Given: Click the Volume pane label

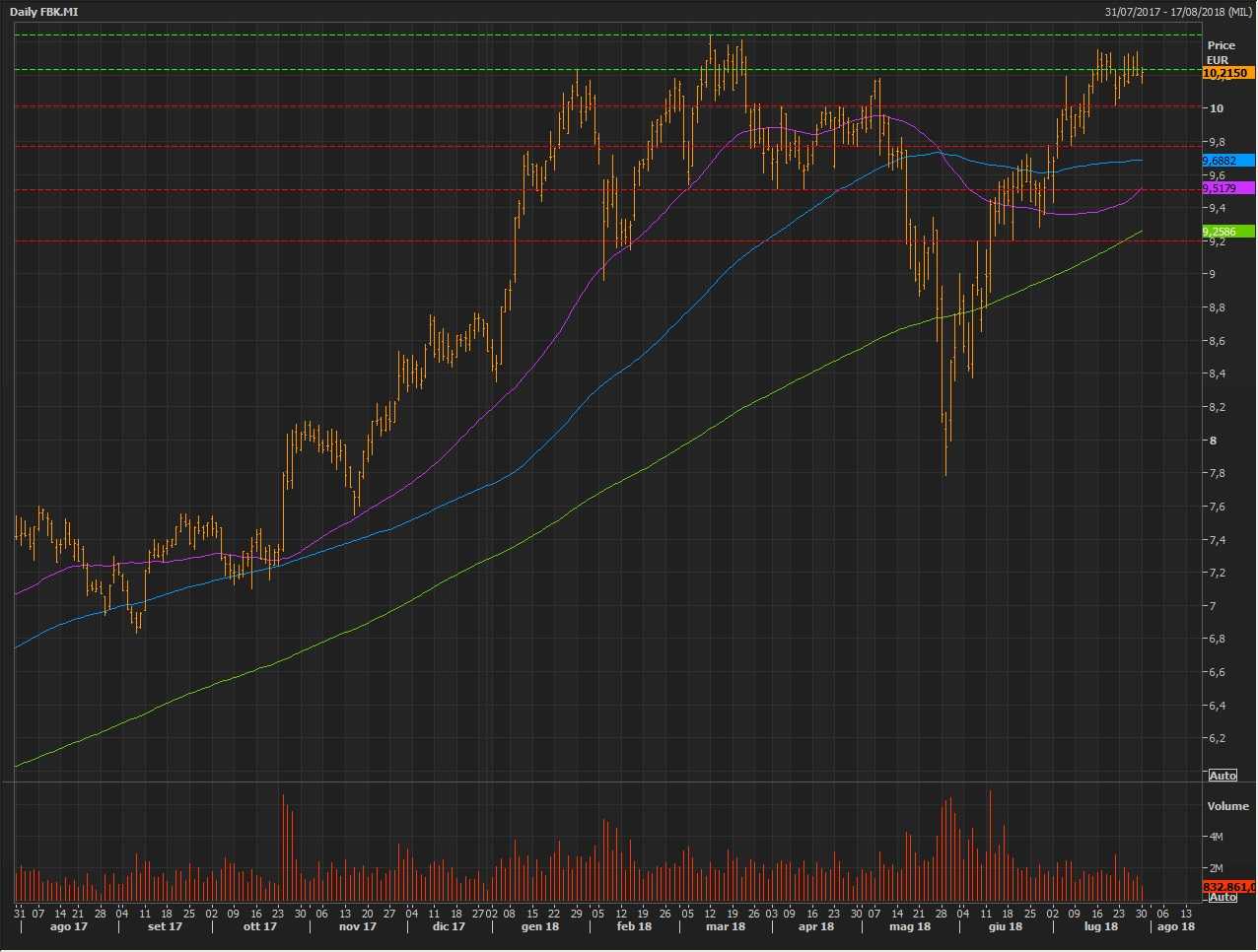Looking at the screenshot, I should [x=1227, y=806].
